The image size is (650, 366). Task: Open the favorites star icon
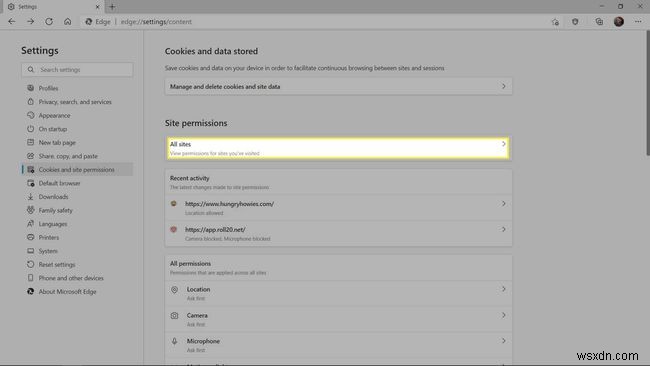[555, 22]
